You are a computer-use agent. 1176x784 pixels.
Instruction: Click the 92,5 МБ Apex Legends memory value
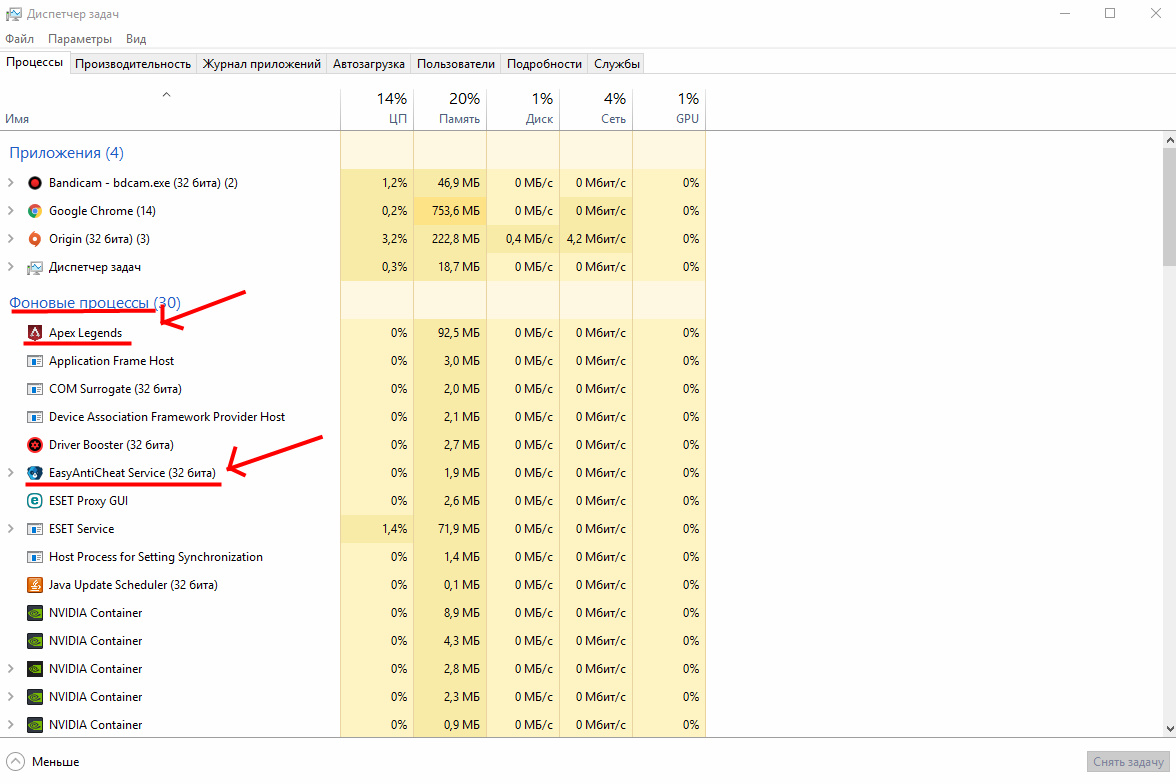pyautogui.click(x=458, y=333)
